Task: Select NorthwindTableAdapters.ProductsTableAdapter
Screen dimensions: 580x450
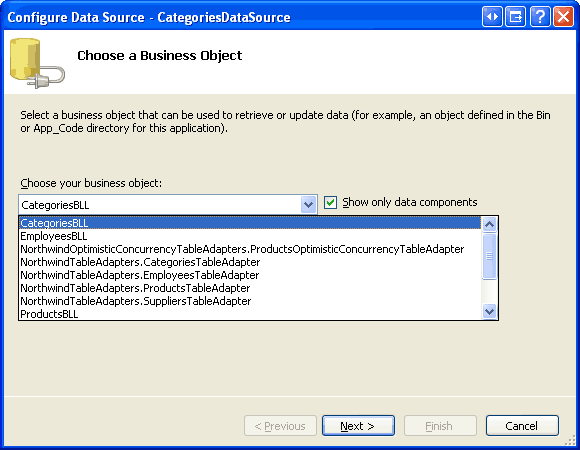Action: click(250, 288)
